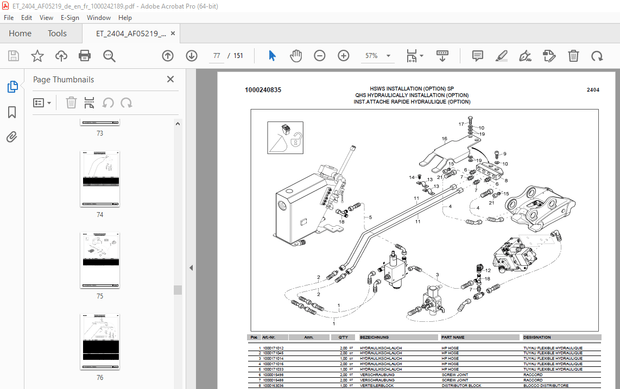Viewport: 620px width, 389px height.
Task: Open the Help menu
Action: [x=125, y=18]
